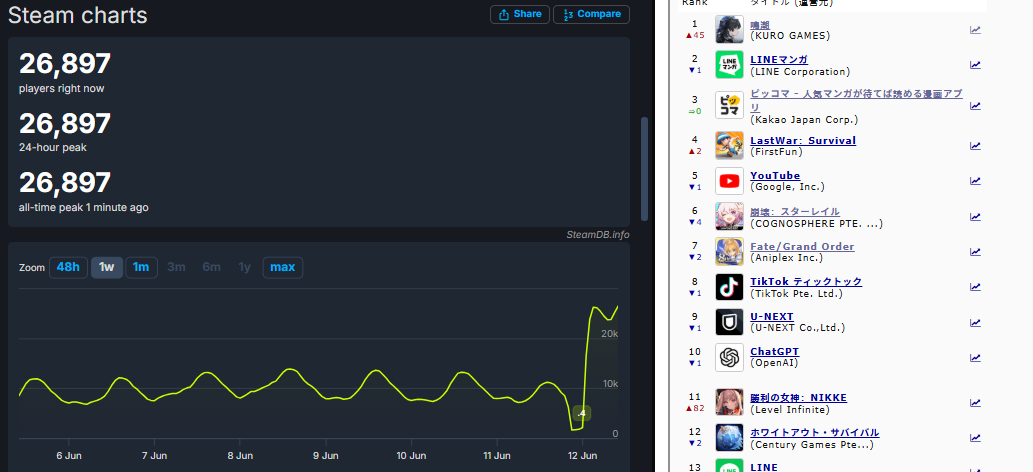Screen dimensions: 1033x472
Task: Open rank chart icon for Fate/Grand Order row
Action: (975, 252)
